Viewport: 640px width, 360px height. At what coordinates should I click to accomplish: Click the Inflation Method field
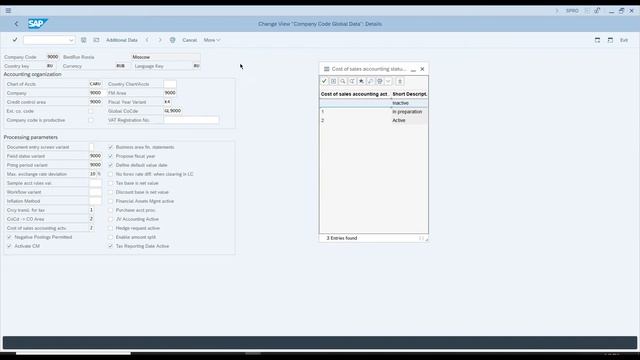(x=95, y=201)
